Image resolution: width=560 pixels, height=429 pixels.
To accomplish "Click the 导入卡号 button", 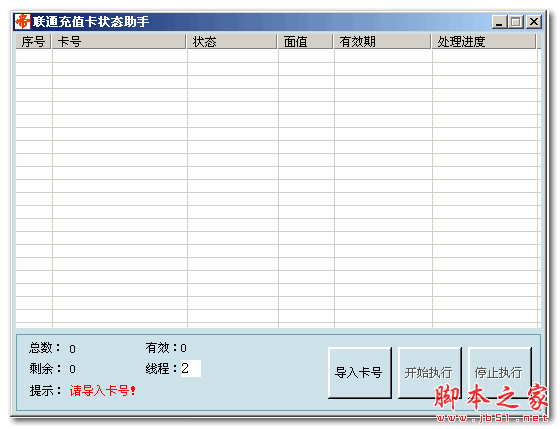I will coord(360,373).
